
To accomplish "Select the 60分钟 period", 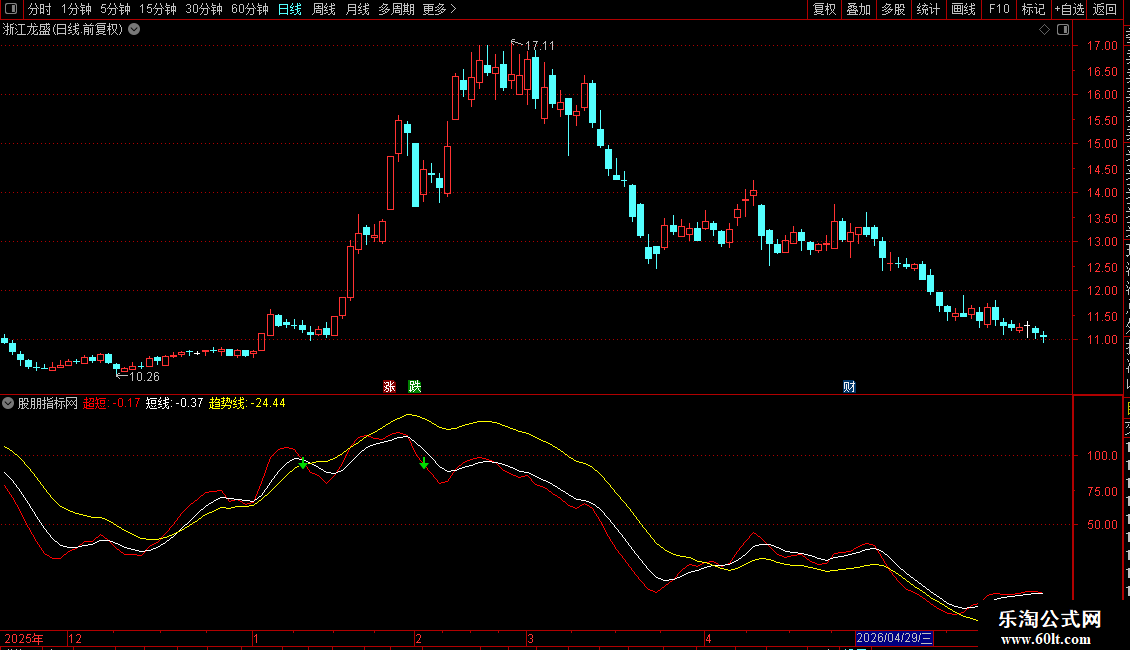I will (x=250, y=9).
